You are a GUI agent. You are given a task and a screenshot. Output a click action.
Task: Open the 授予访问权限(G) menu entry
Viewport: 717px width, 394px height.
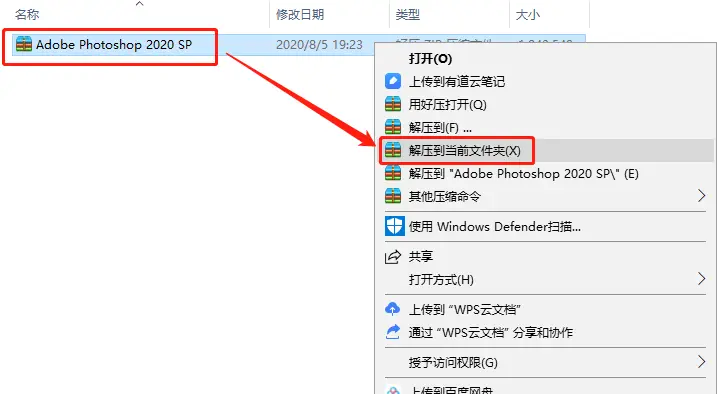point(453,362)
